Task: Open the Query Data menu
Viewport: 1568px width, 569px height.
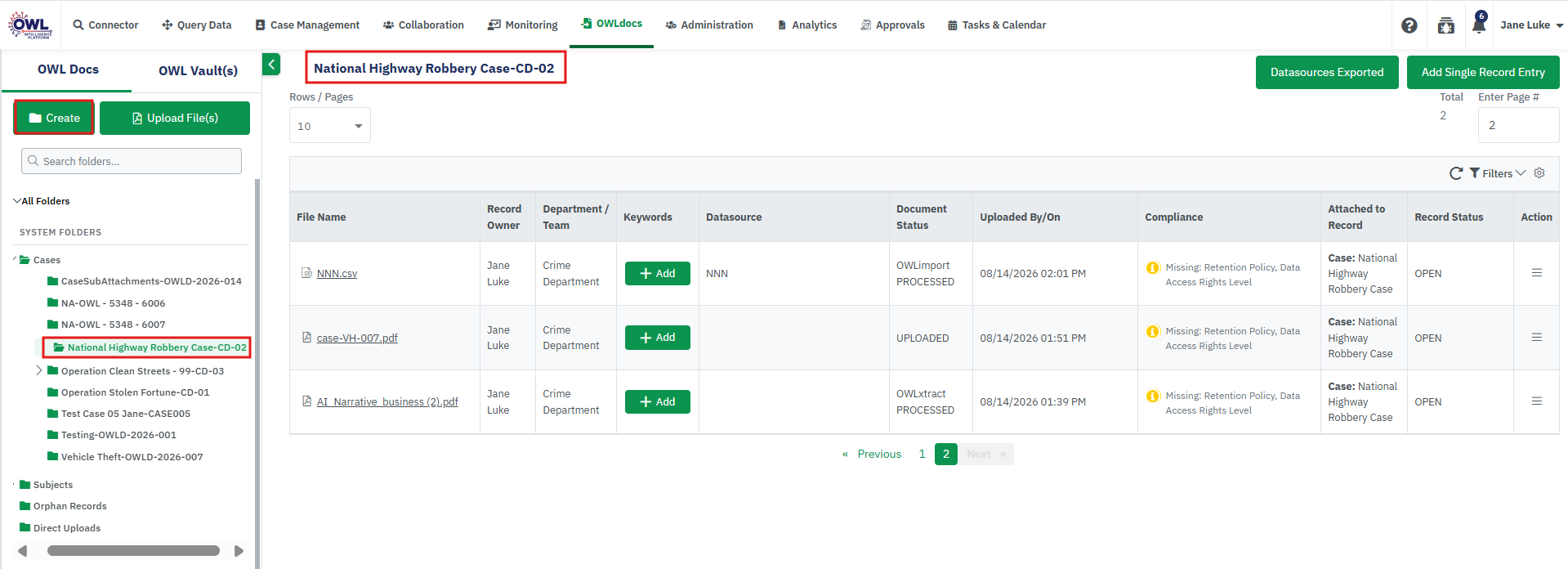Action: (x=197, y=25)
